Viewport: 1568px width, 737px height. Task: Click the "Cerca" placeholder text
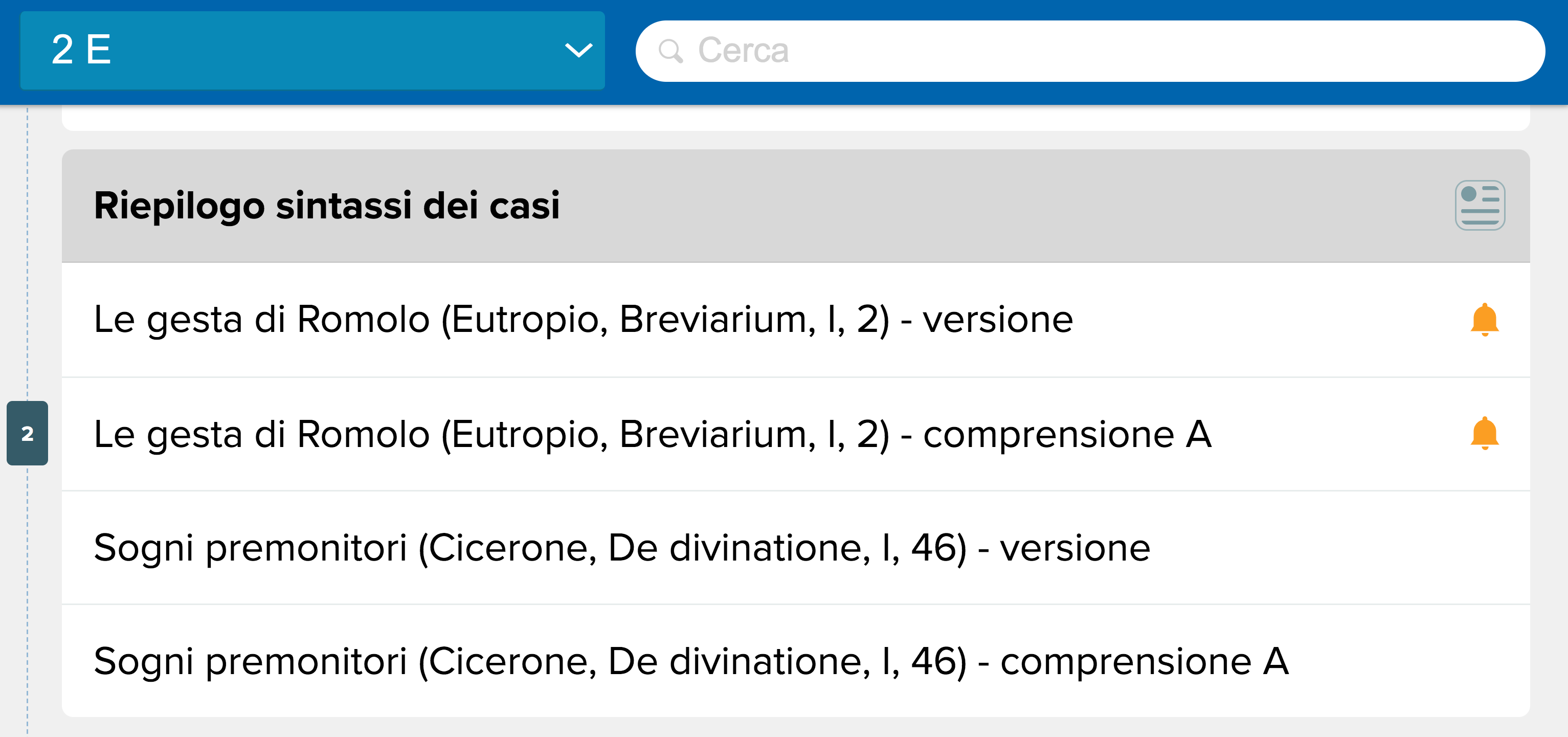(x=743, y=51)
